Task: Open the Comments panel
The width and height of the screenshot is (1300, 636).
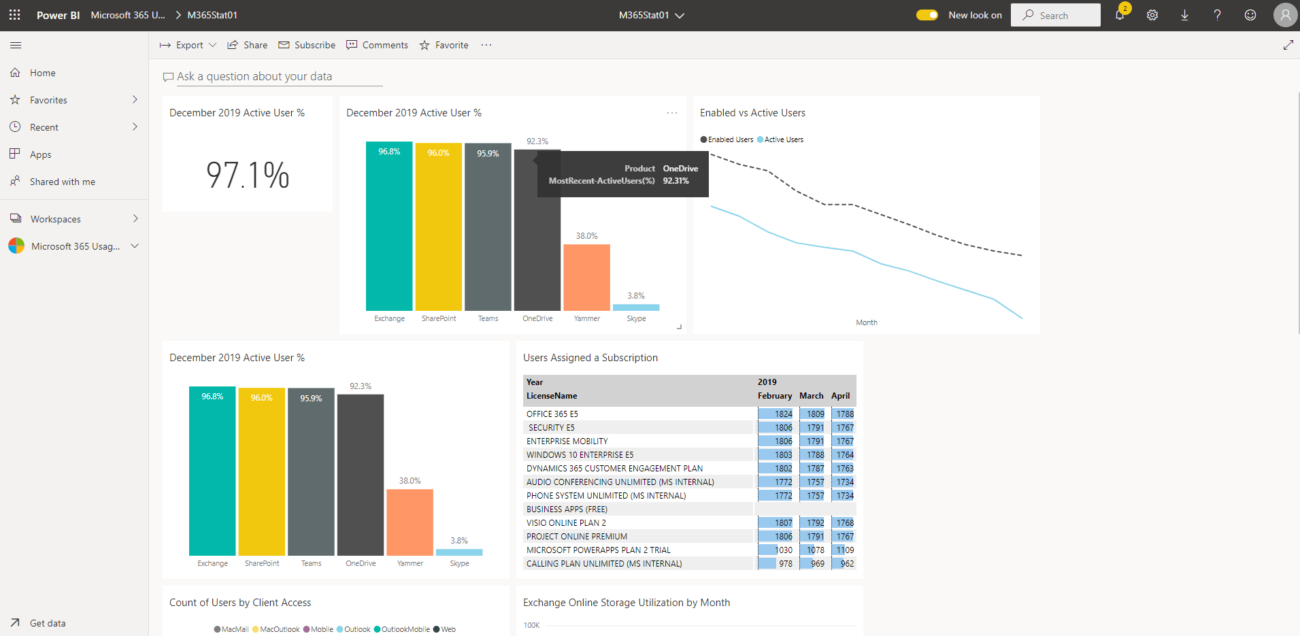Action: [377, 45]
